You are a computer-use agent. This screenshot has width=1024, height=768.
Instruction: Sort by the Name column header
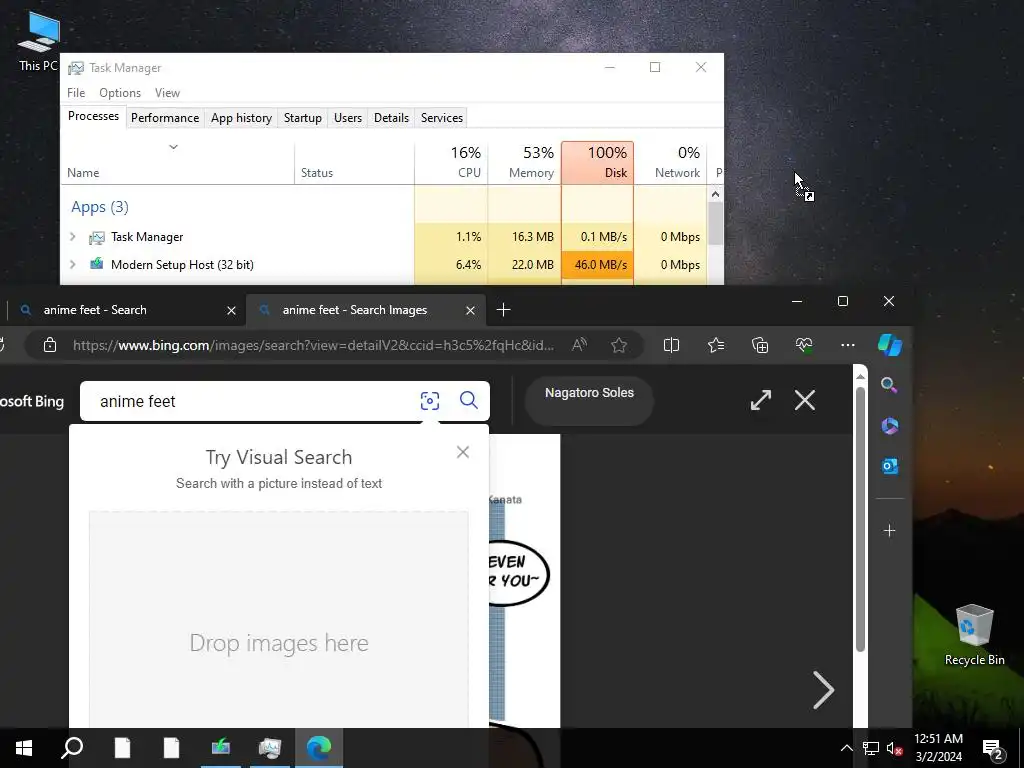click(x=178, y=163)
